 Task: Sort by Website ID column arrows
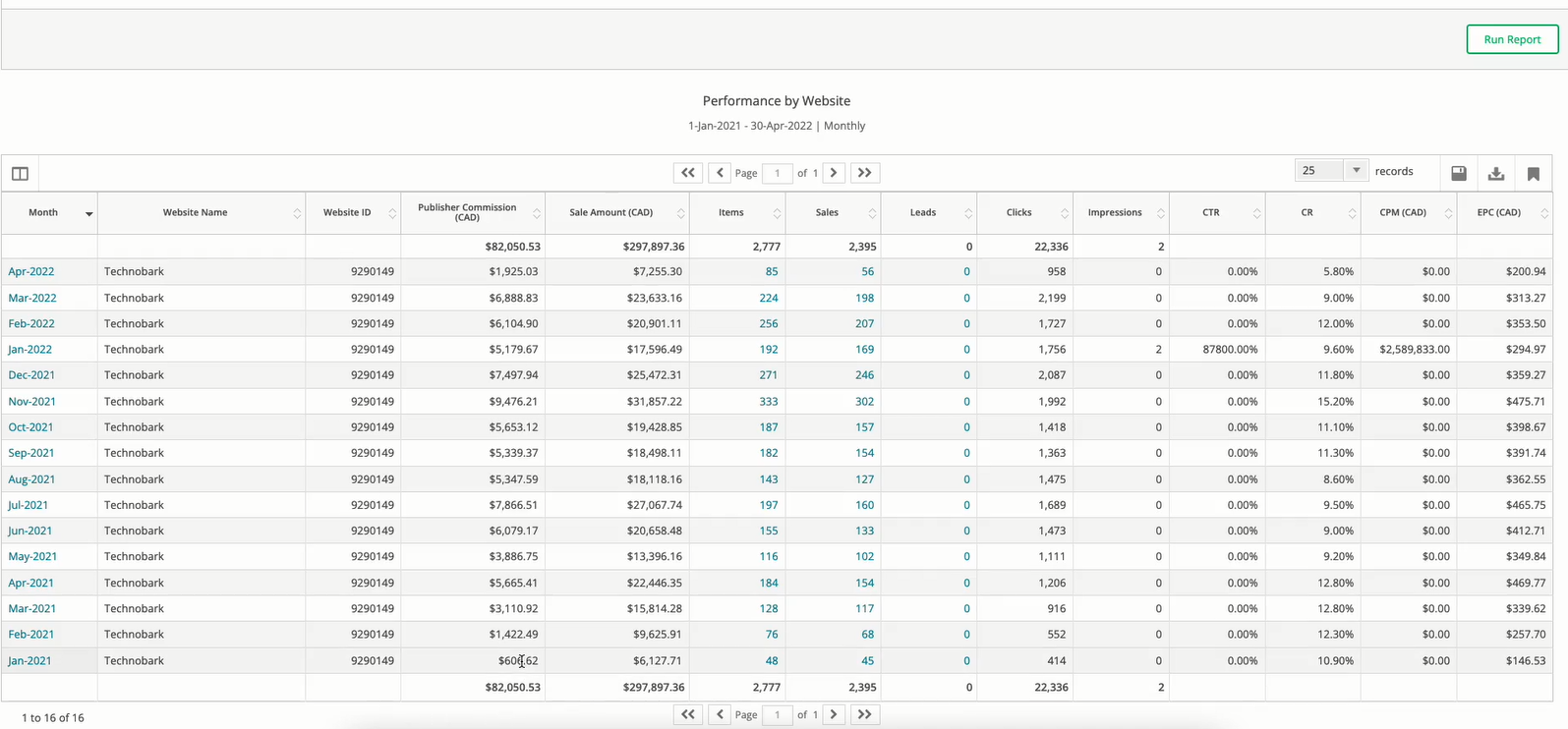pyautogui.click(x=392, y=213)
